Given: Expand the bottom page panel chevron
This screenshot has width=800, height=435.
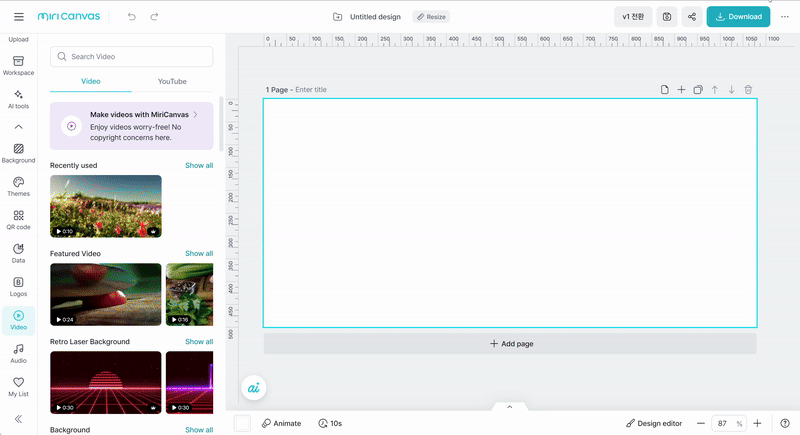Looking at the screenshot, I should [509, 407].
